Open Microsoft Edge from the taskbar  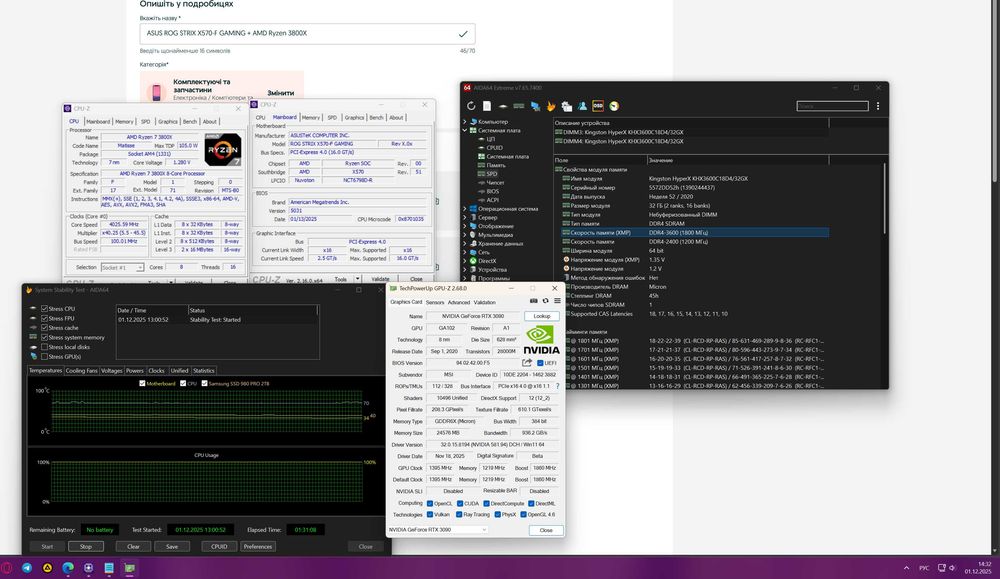68,568
